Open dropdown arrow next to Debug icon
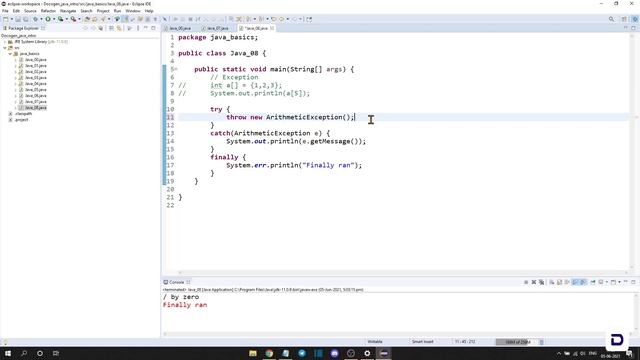Screen dimensions: 640x360 click(41, 19)
